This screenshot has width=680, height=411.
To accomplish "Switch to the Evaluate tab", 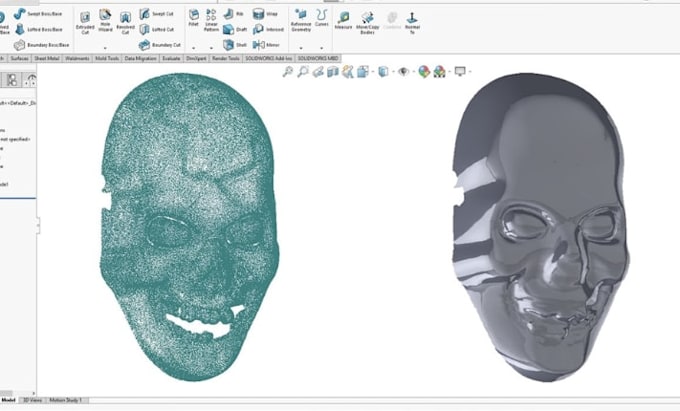I will (171, 59).
